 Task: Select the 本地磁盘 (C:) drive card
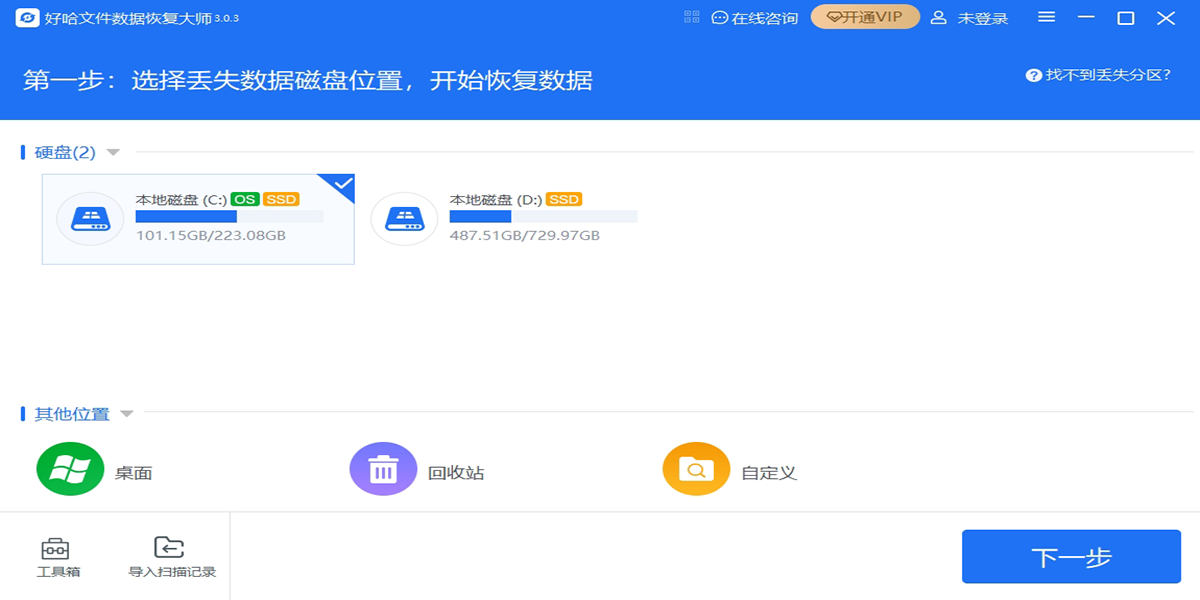[198, 219]
